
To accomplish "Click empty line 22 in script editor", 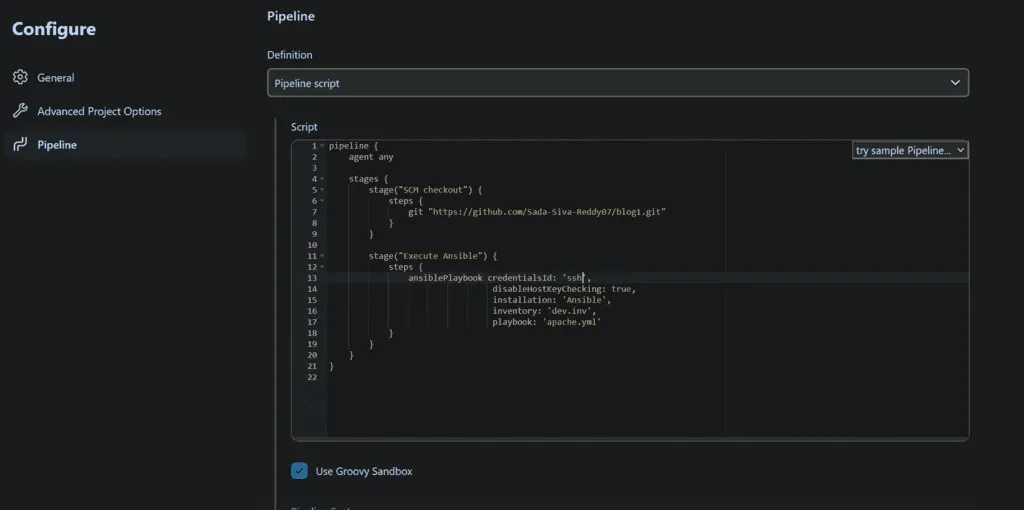I will pos(647,377).
